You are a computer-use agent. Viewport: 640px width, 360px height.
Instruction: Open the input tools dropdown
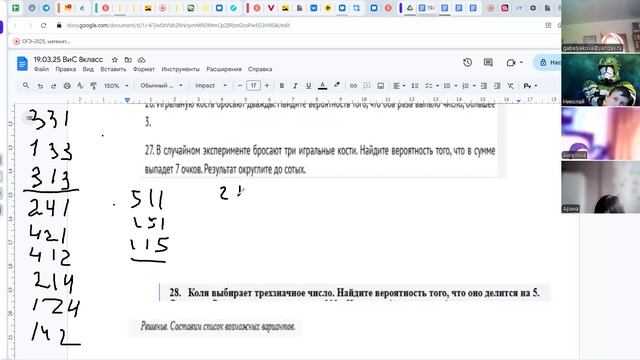click(530, 86)
